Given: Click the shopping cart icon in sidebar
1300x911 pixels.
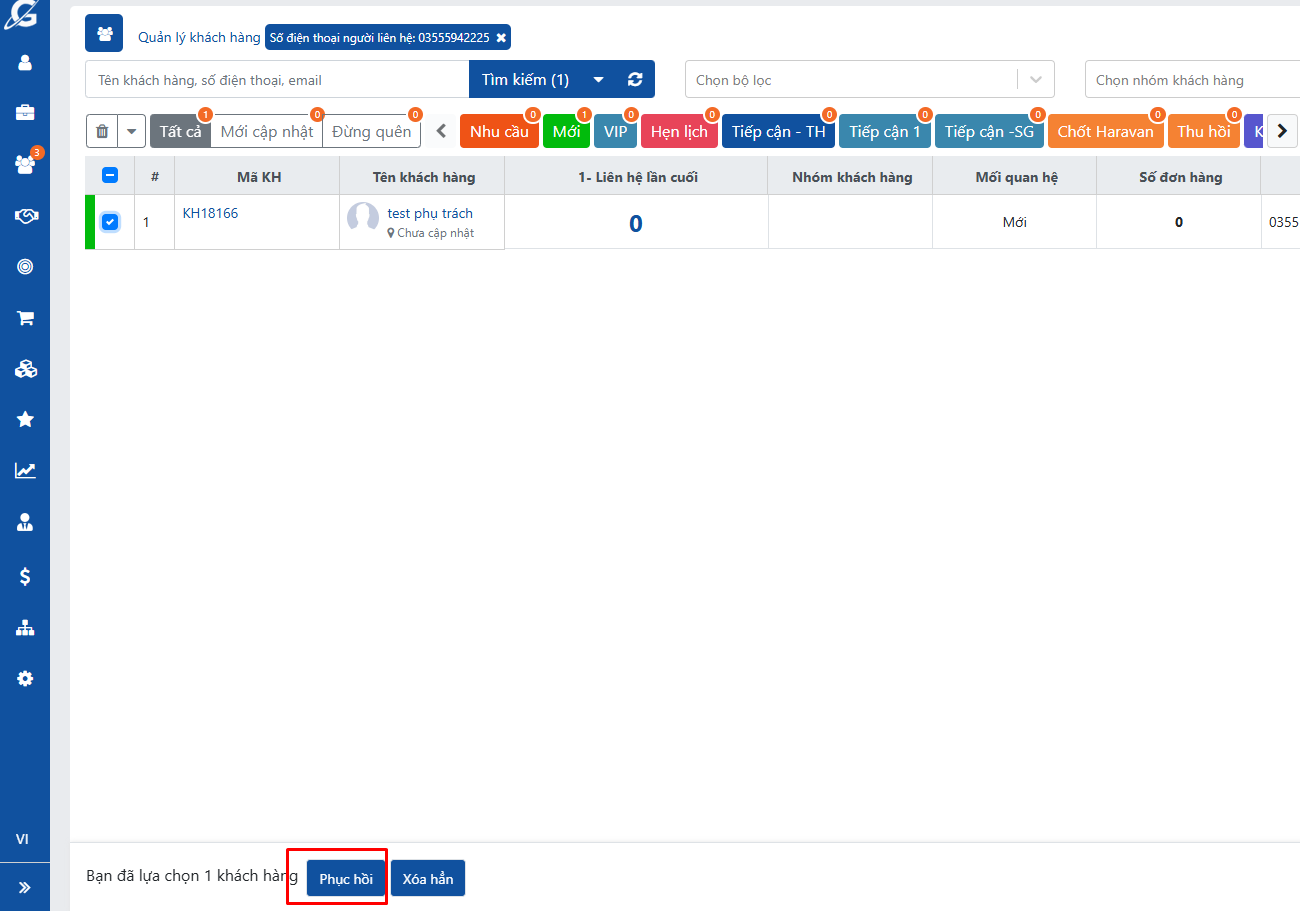Looking at the screenshot, I should (x=25, y=318).
